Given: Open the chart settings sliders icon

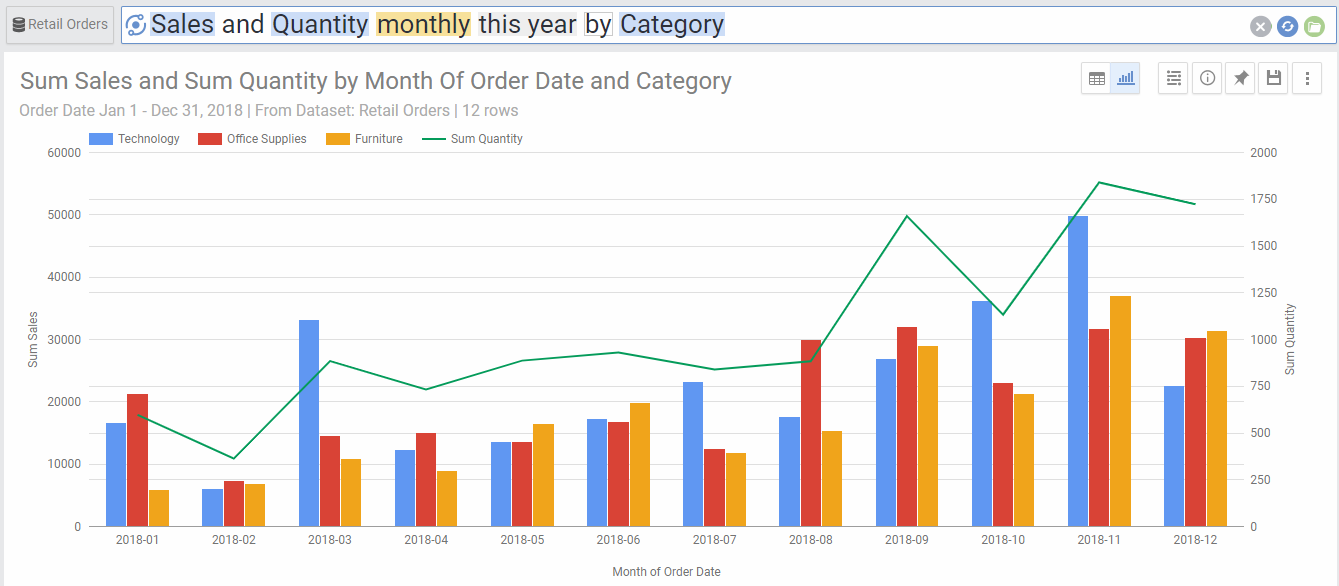Looking at the screenshot, I should [1174, 78].
